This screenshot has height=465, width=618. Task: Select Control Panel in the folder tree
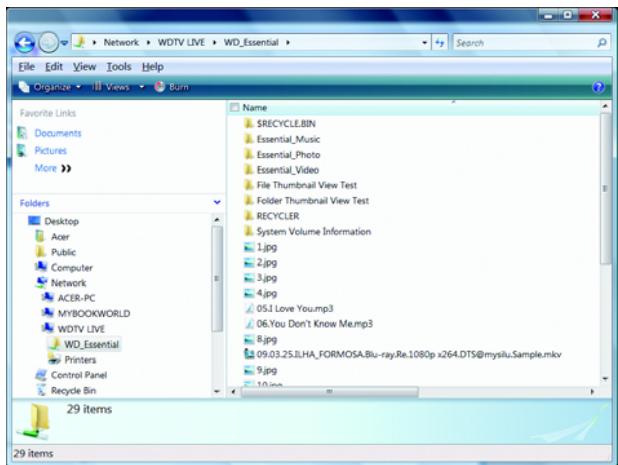(x=79, y=375)
